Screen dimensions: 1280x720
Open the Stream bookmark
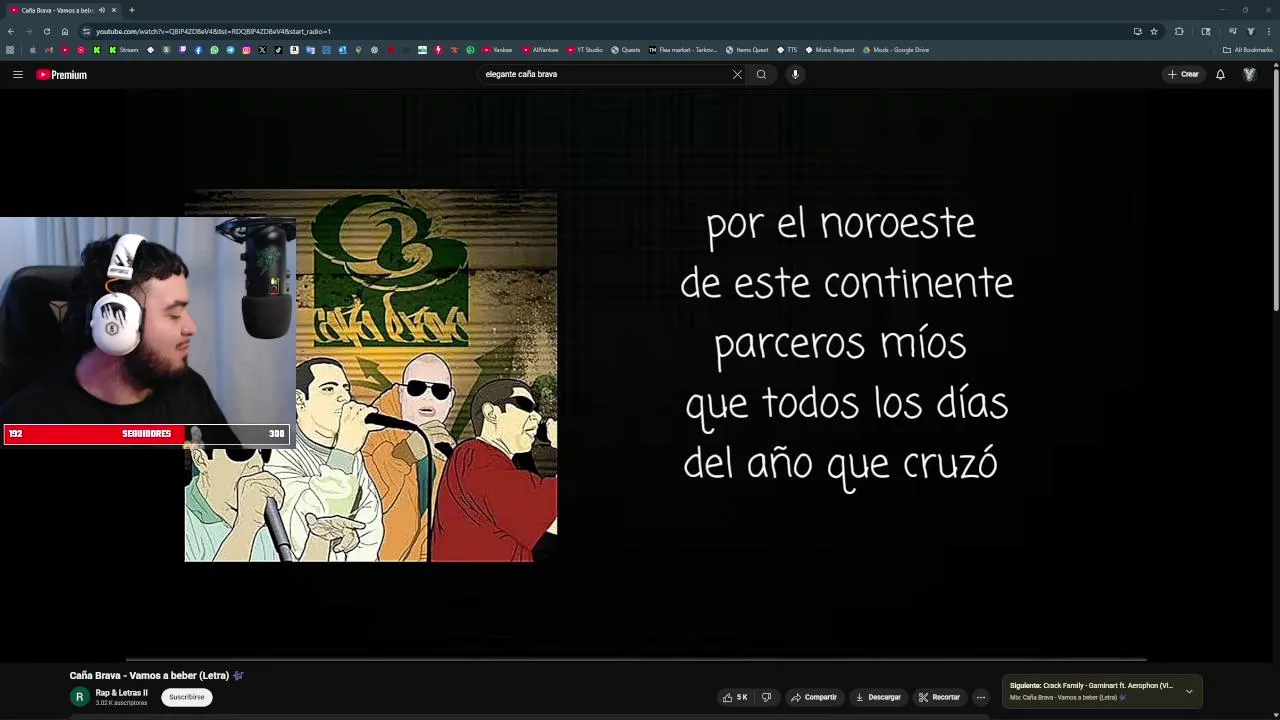[123, 50]
